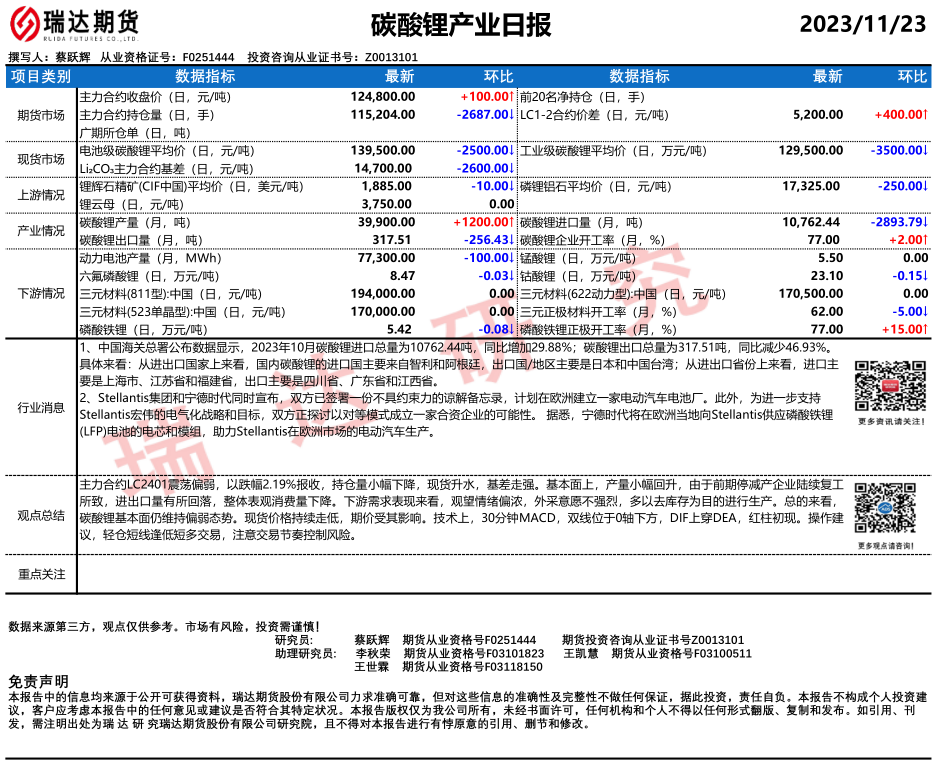Select the 下游情况 category cell
This screenshot has width=936, height=764.
pyautogui.click(x=41, y=293)
